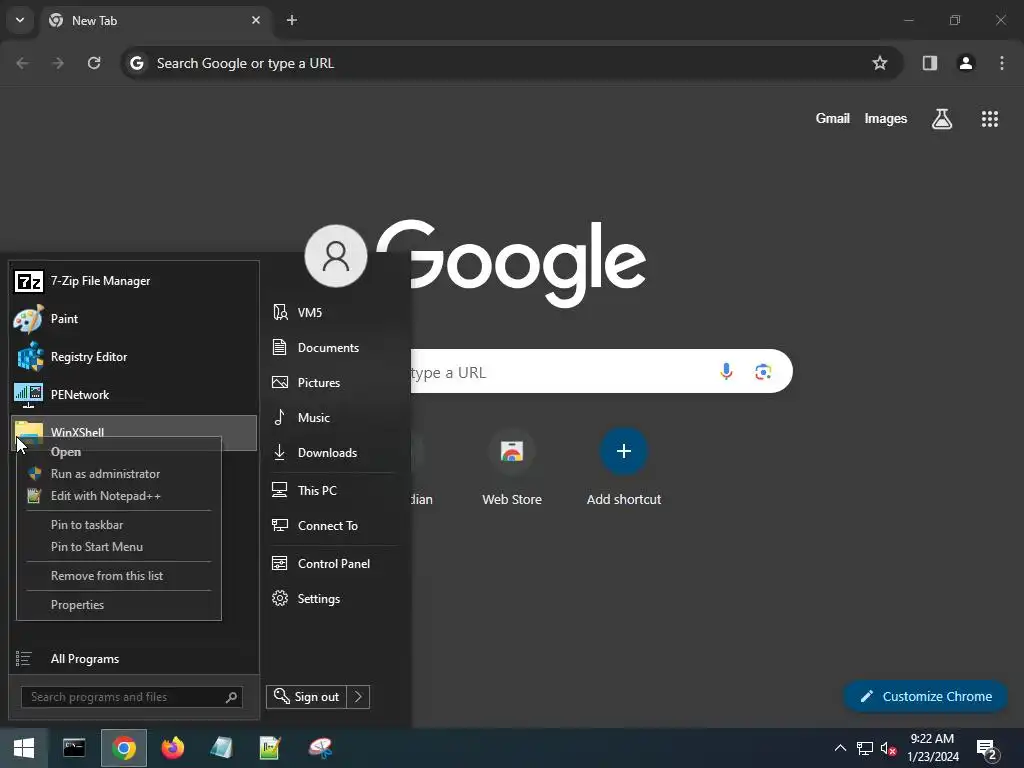Launch Firefox from the taskbar

173,748
